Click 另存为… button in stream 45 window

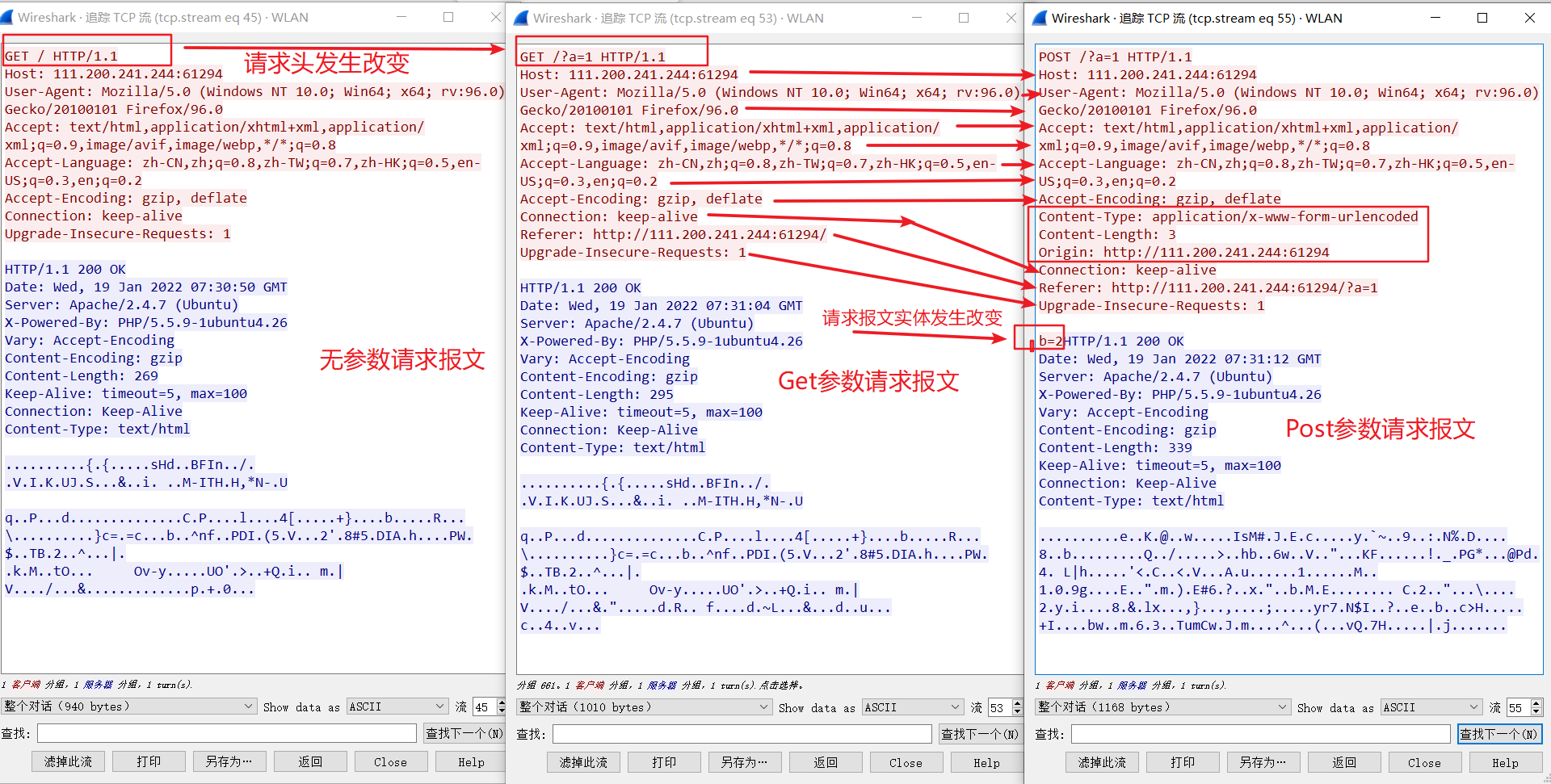229,761
